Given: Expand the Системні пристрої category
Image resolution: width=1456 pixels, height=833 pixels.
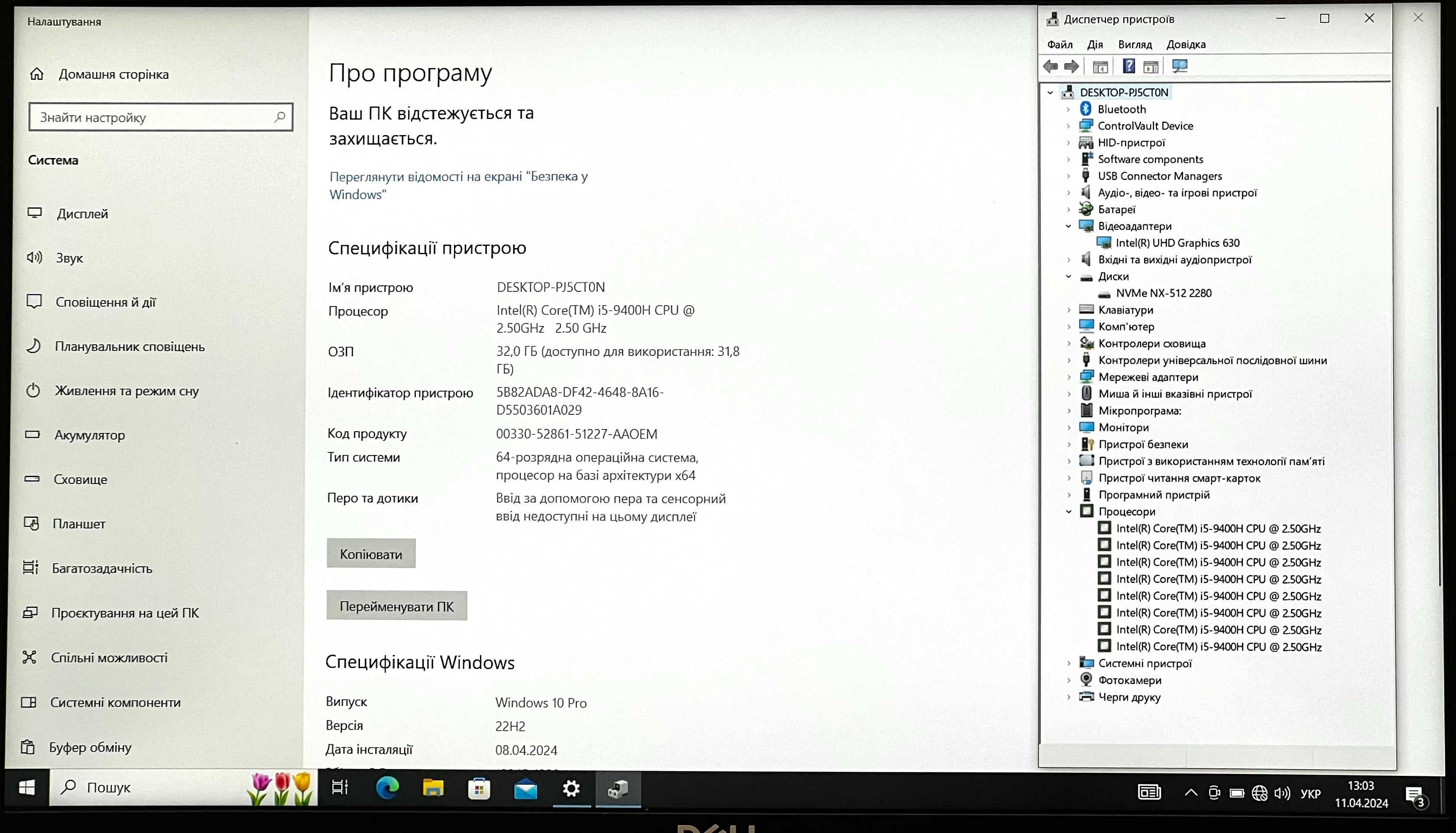Looking at the screenshot, I should coord(1069,664).
